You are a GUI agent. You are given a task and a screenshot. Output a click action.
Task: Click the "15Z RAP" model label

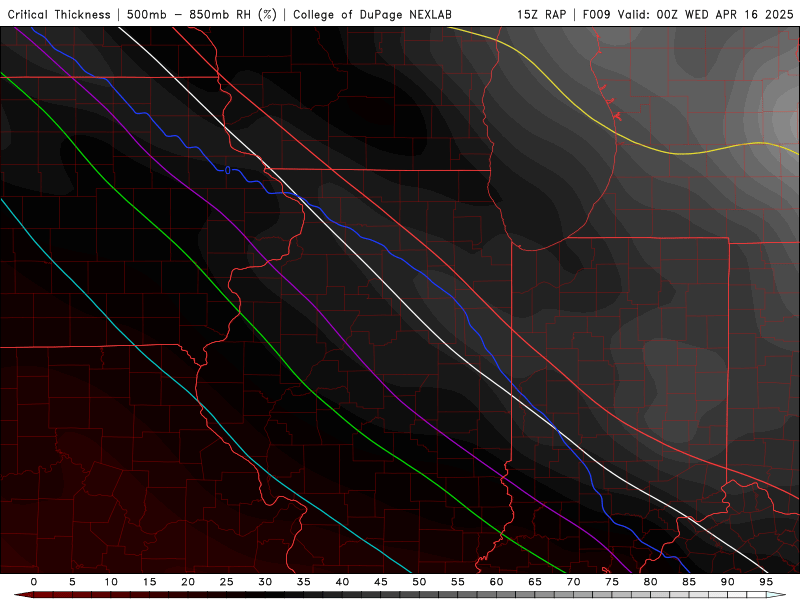click(541, 14)
